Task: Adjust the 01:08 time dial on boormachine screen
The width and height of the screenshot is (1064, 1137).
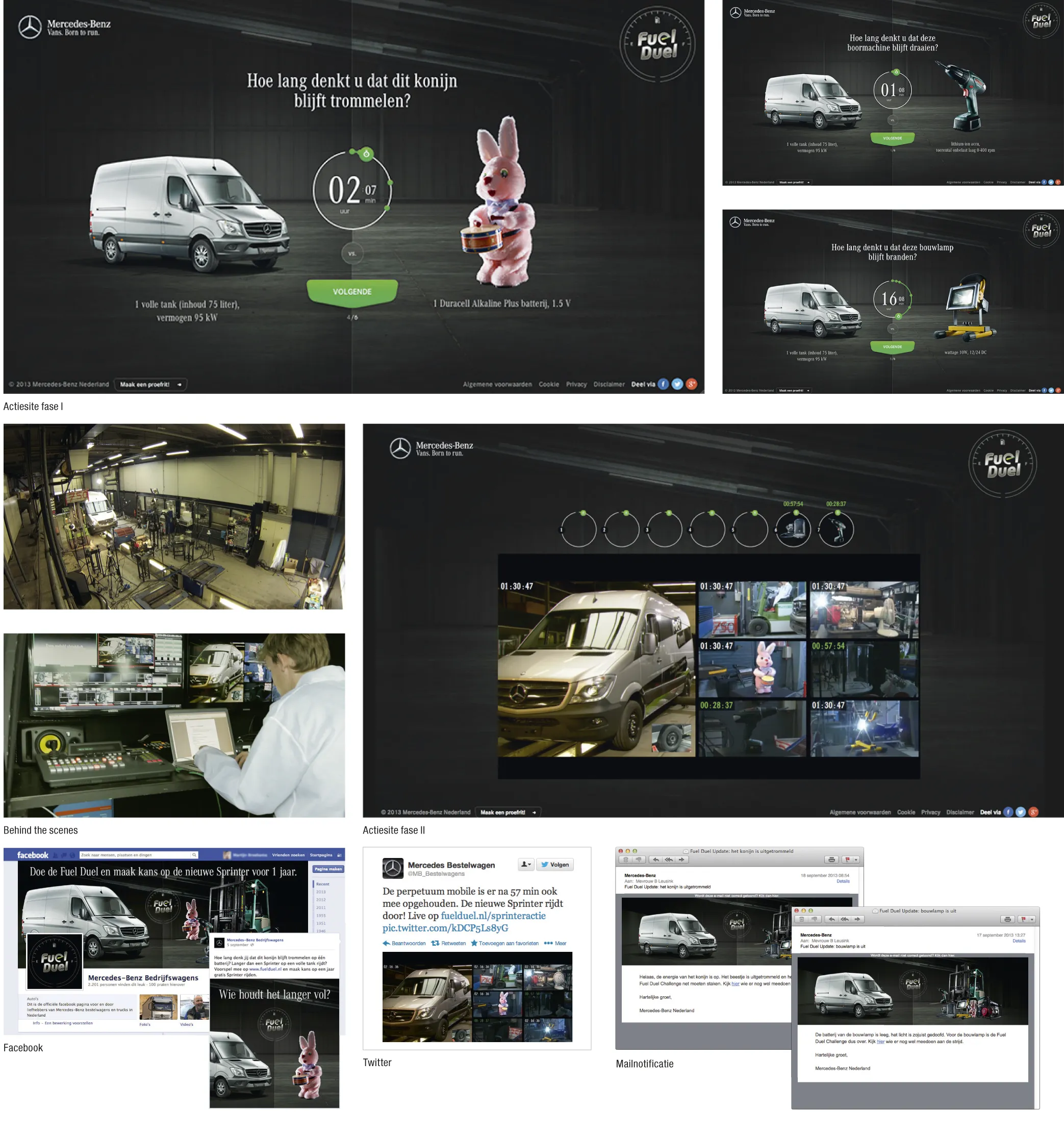Action: click(892, 90)
